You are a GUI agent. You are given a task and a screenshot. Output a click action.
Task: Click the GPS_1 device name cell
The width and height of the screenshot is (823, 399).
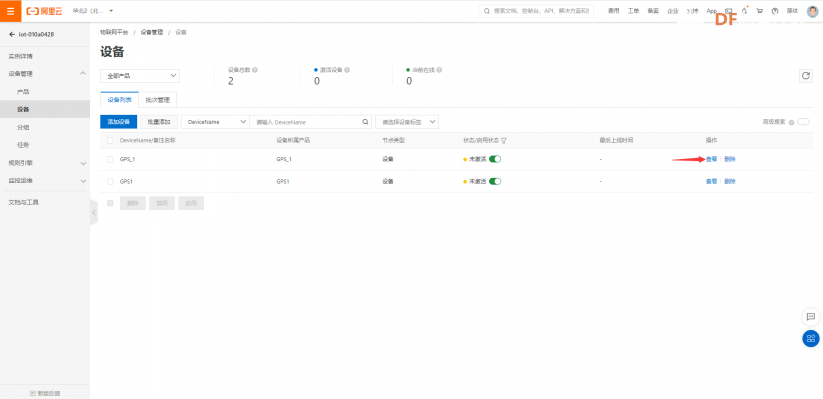(x=128, y=159)
